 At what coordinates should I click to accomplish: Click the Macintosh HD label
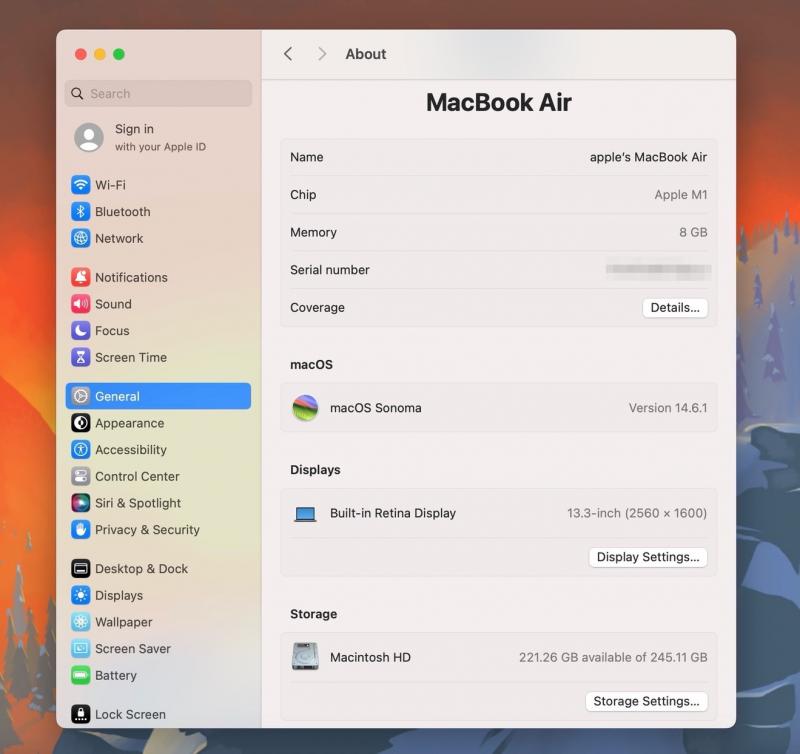[x=370, y=657]
